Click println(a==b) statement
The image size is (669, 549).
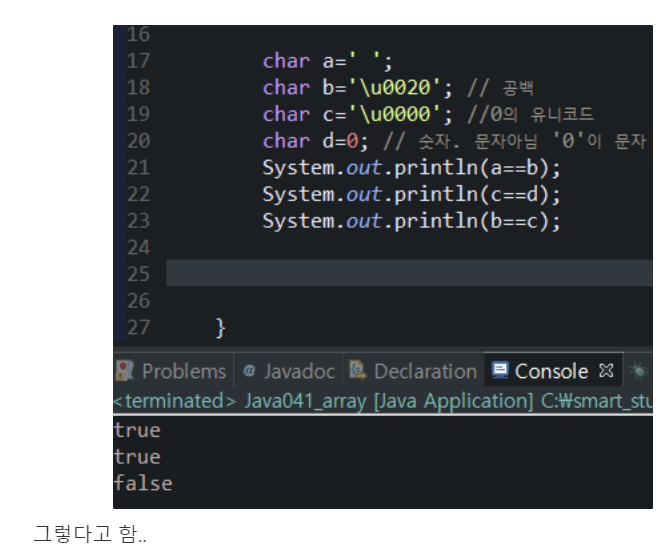coord(411,168)
